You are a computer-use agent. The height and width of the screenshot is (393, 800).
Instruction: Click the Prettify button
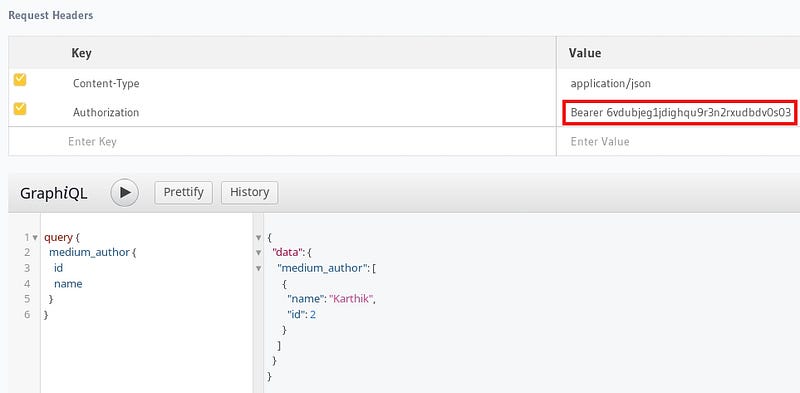tap(184, 192)
